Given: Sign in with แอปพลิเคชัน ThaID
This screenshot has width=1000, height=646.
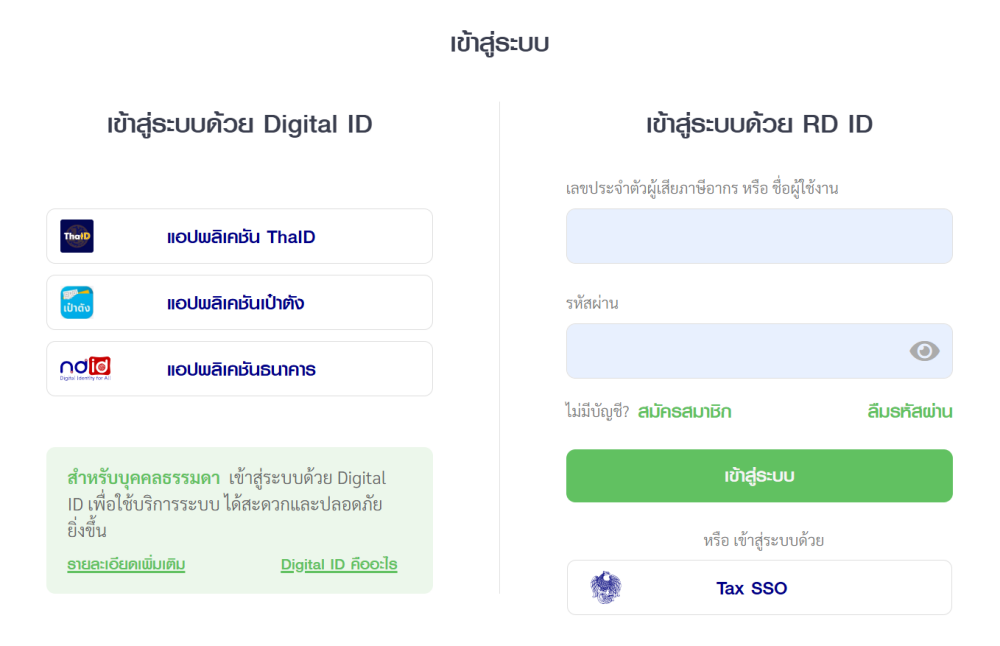Looking at the screenshot, I should (240, 237).
